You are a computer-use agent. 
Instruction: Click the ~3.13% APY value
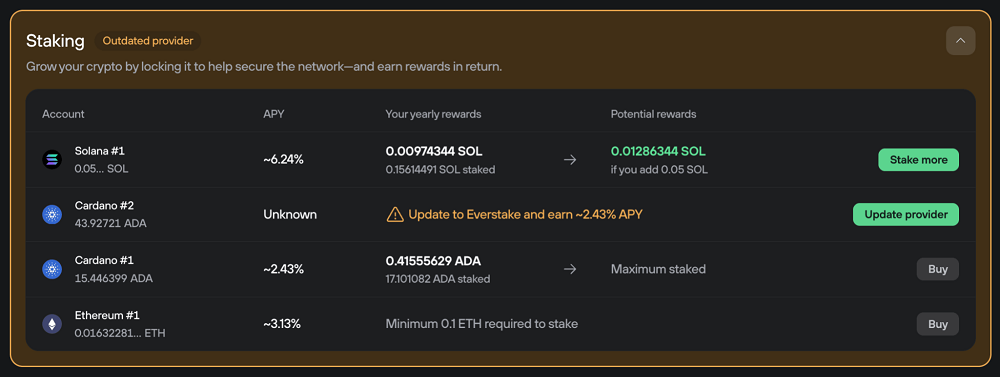pos(282,324)
